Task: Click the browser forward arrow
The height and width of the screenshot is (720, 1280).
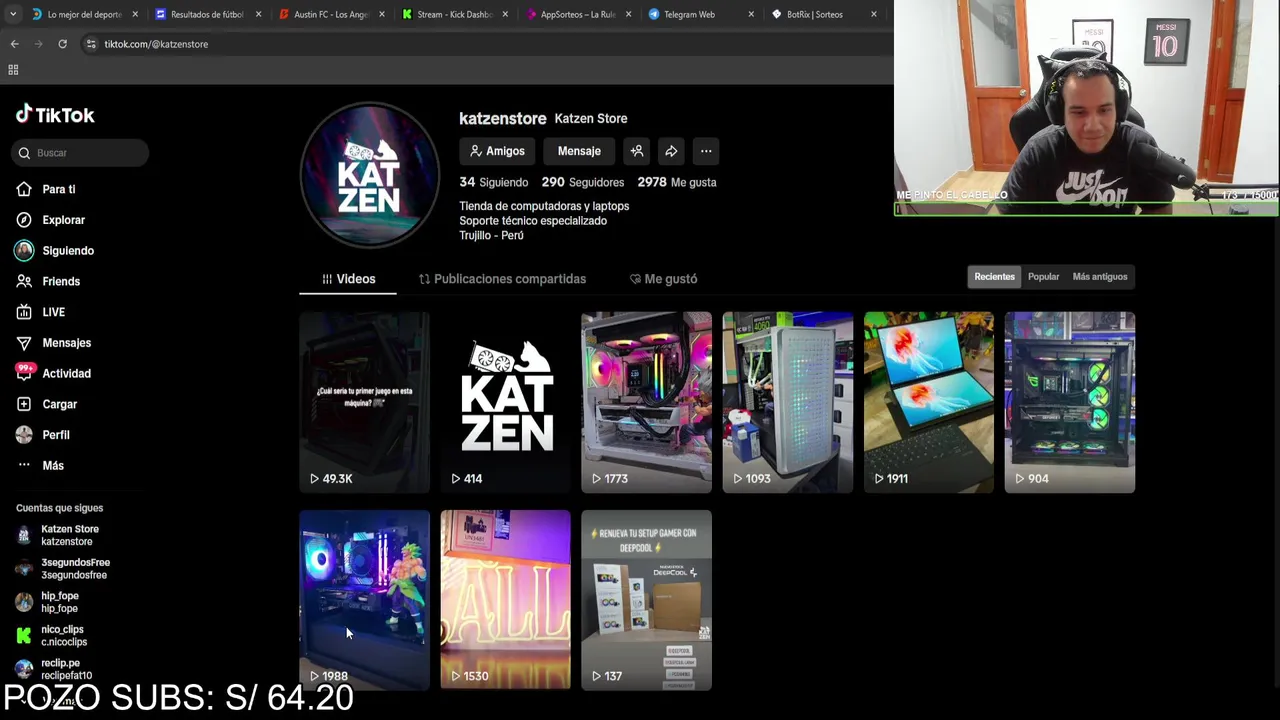Action: 38,44
